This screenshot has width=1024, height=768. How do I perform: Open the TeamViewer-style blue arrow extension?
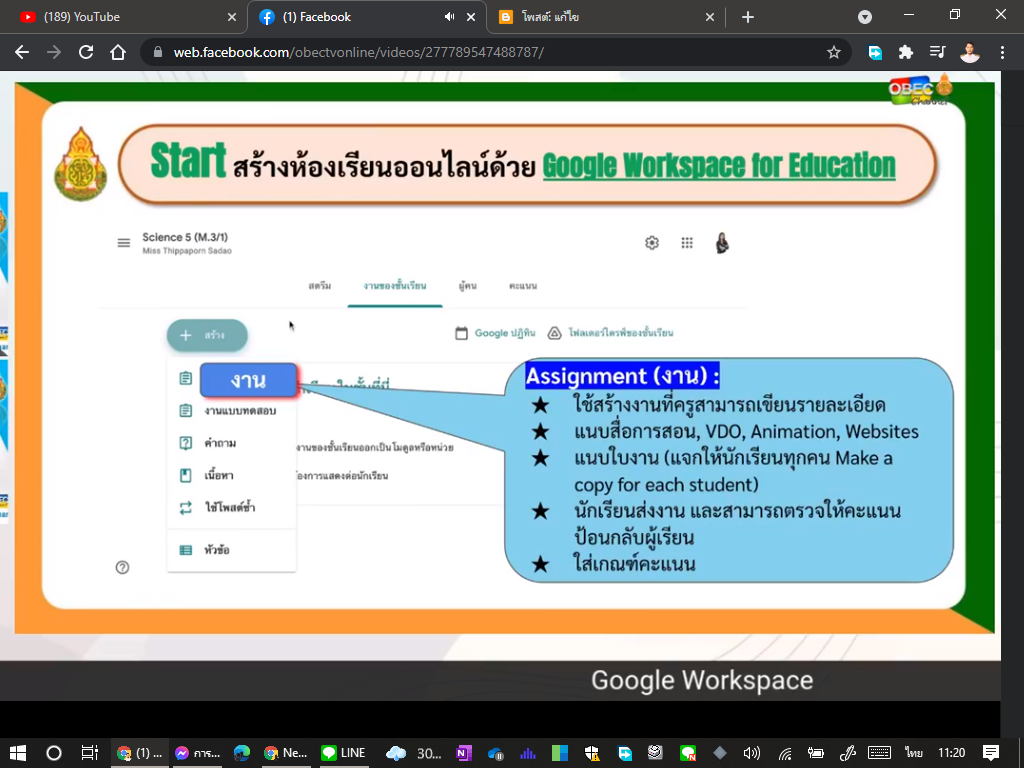(875, 52)
